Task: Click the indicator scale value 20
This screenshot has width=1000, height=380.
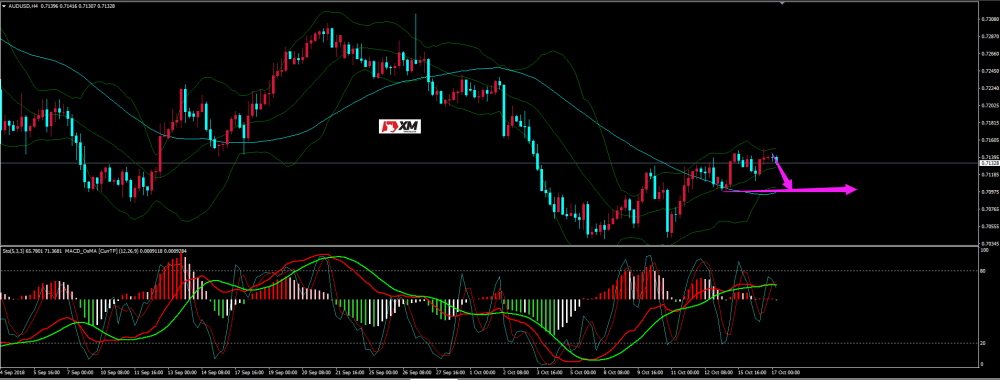Action: (x=984, y=343)
